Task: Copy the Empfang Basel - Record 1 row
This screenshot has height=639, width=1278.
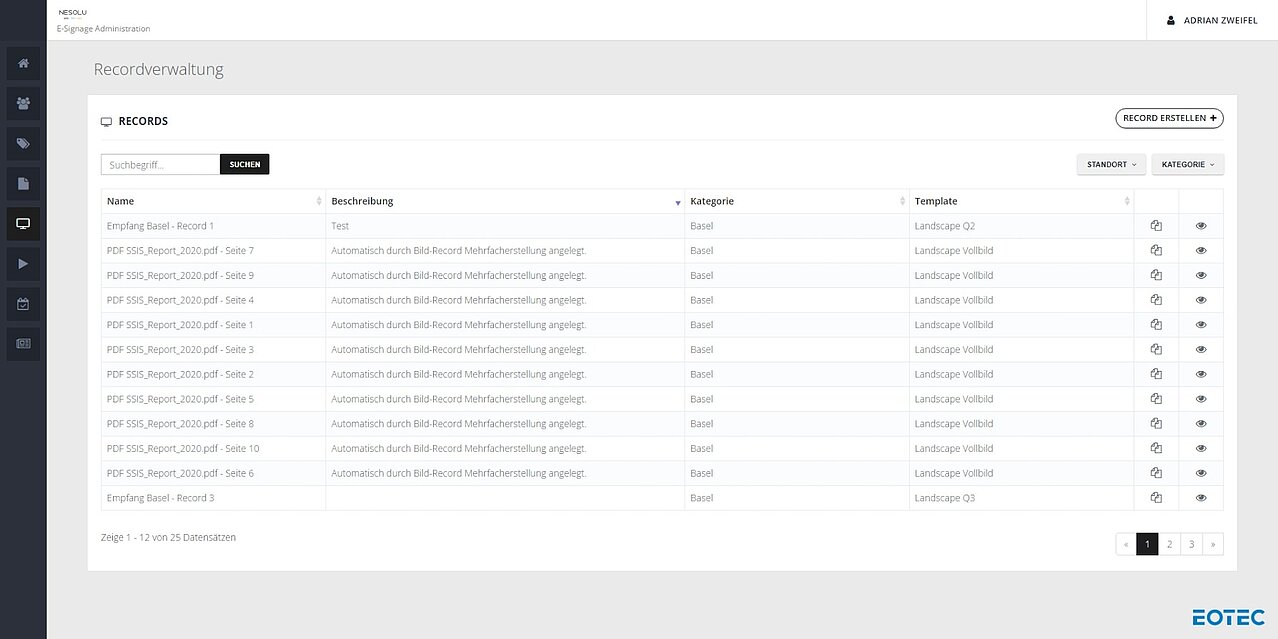Action: pos(1156,226)
